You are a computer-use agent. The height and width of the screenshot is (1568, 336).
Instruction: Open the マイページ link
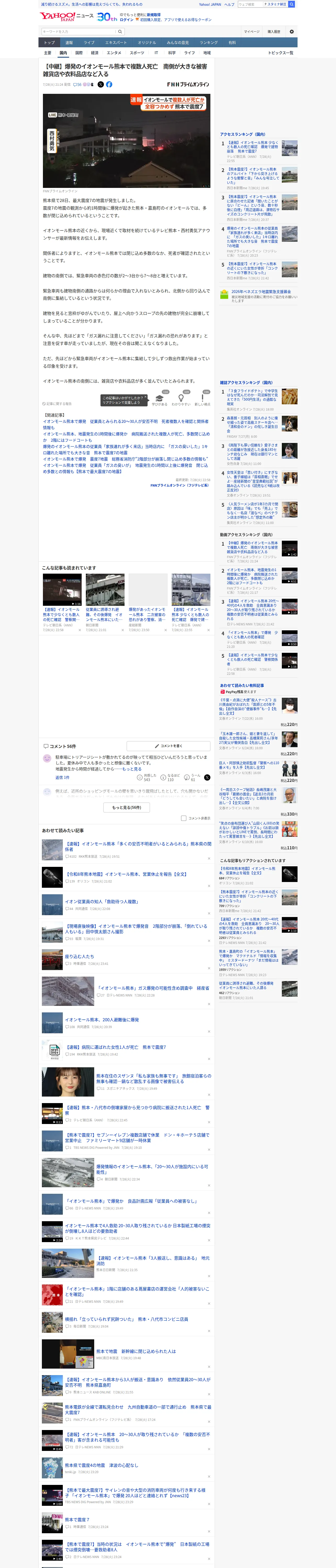(252, 32)
